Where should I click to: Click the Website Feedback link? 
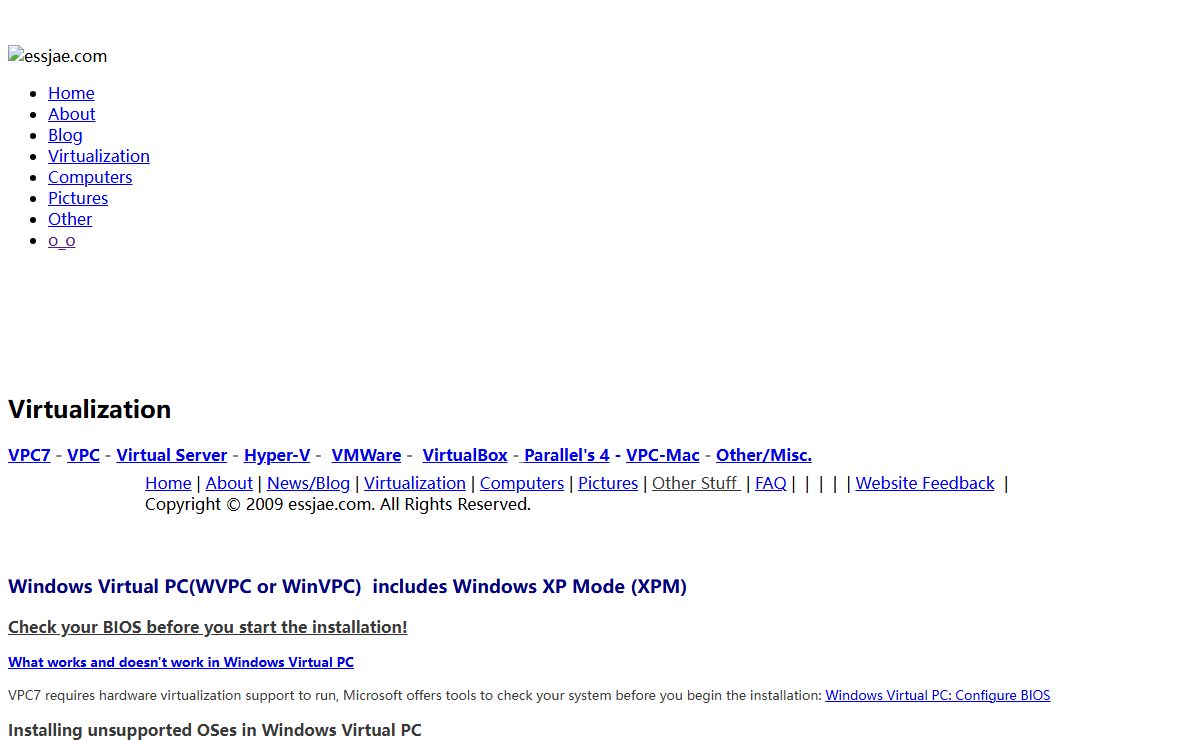[x=924, y=483]
